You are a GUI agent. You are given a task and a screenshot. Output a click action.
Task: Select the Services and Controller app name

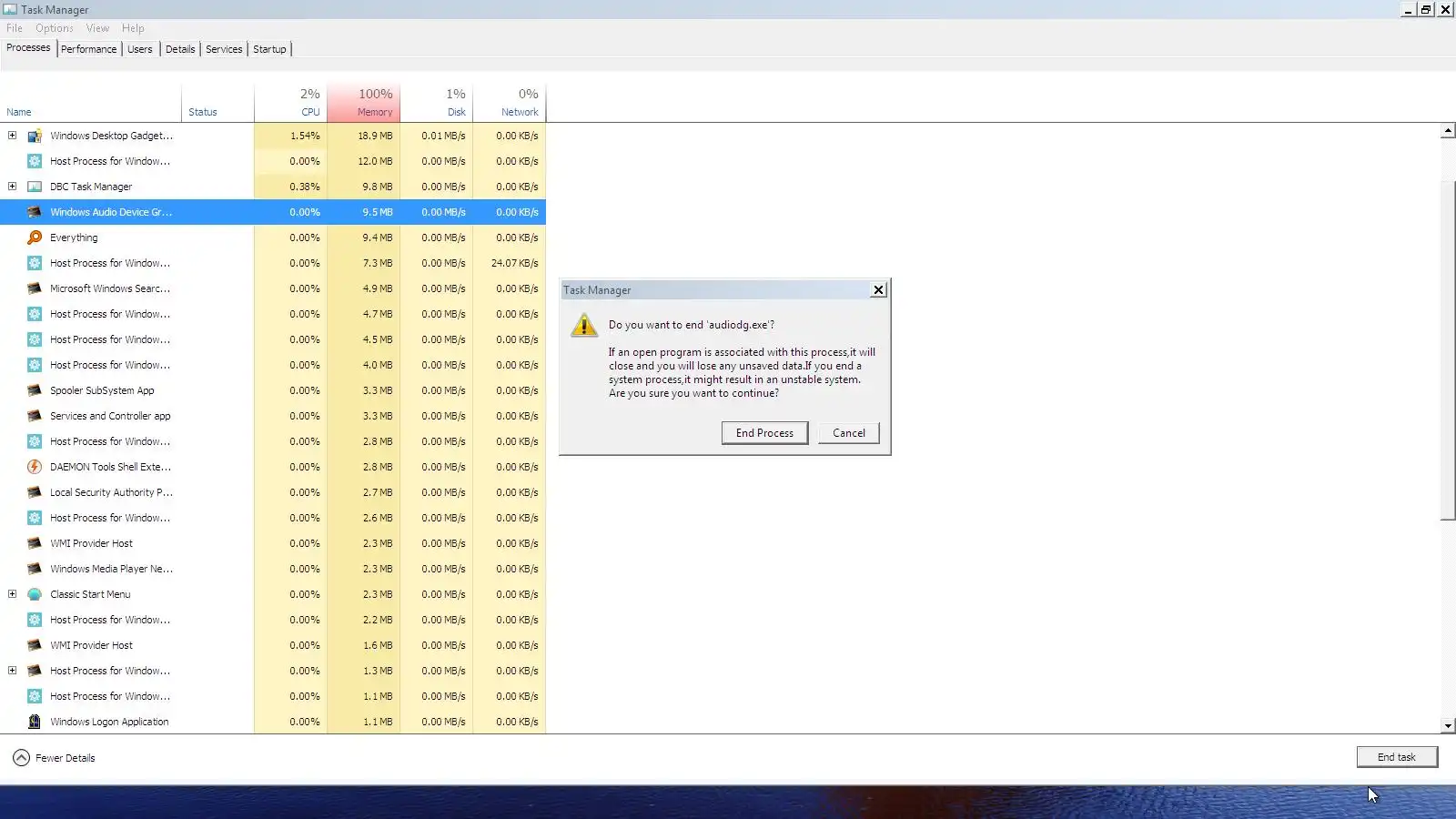coord(110,416)
